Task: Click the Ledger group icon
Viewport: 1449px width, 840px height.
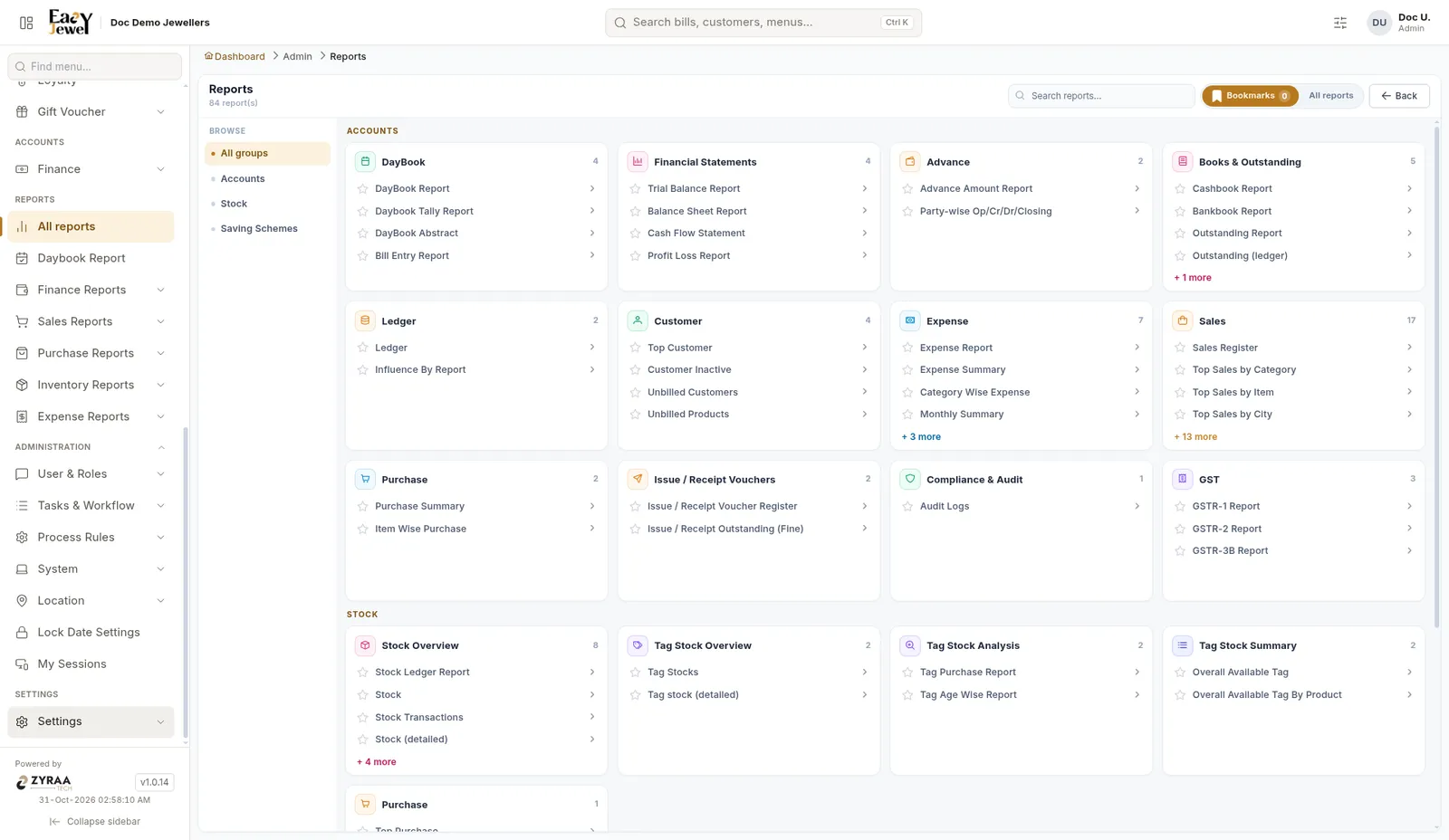Action: coord(365,320)
